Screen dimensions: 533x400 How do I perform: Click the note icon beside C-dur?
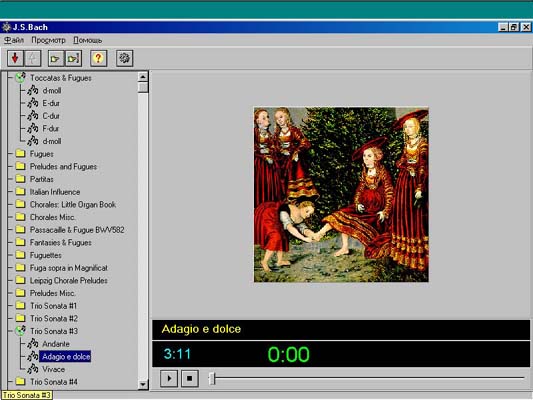33,116
